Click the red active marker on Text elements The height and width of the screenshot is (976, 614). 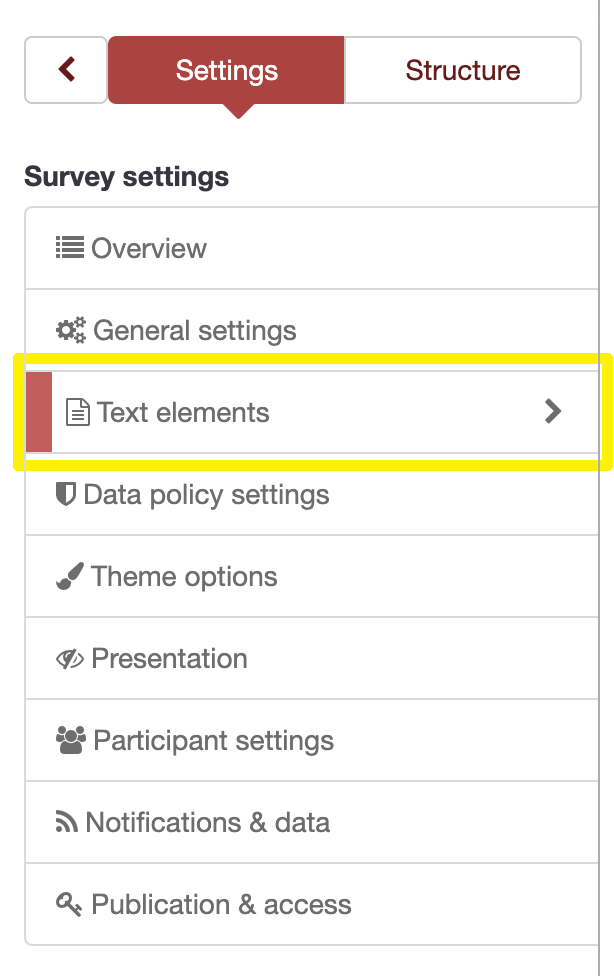click(39, 412)
